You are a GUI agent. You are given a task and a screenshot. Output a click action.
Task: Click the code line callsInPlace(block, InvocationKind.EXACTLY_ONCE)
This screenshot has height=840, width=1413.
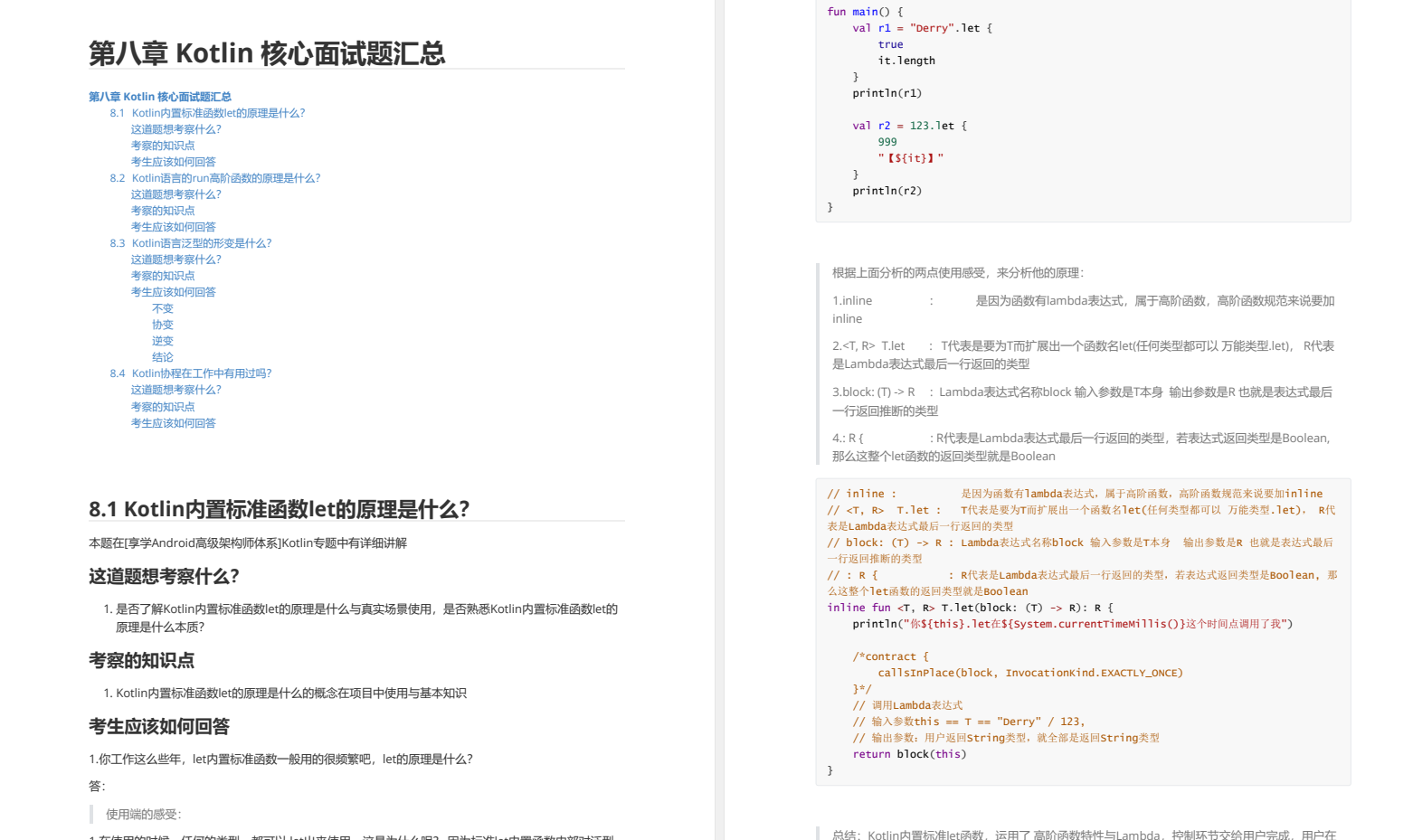click(1030, 673)
